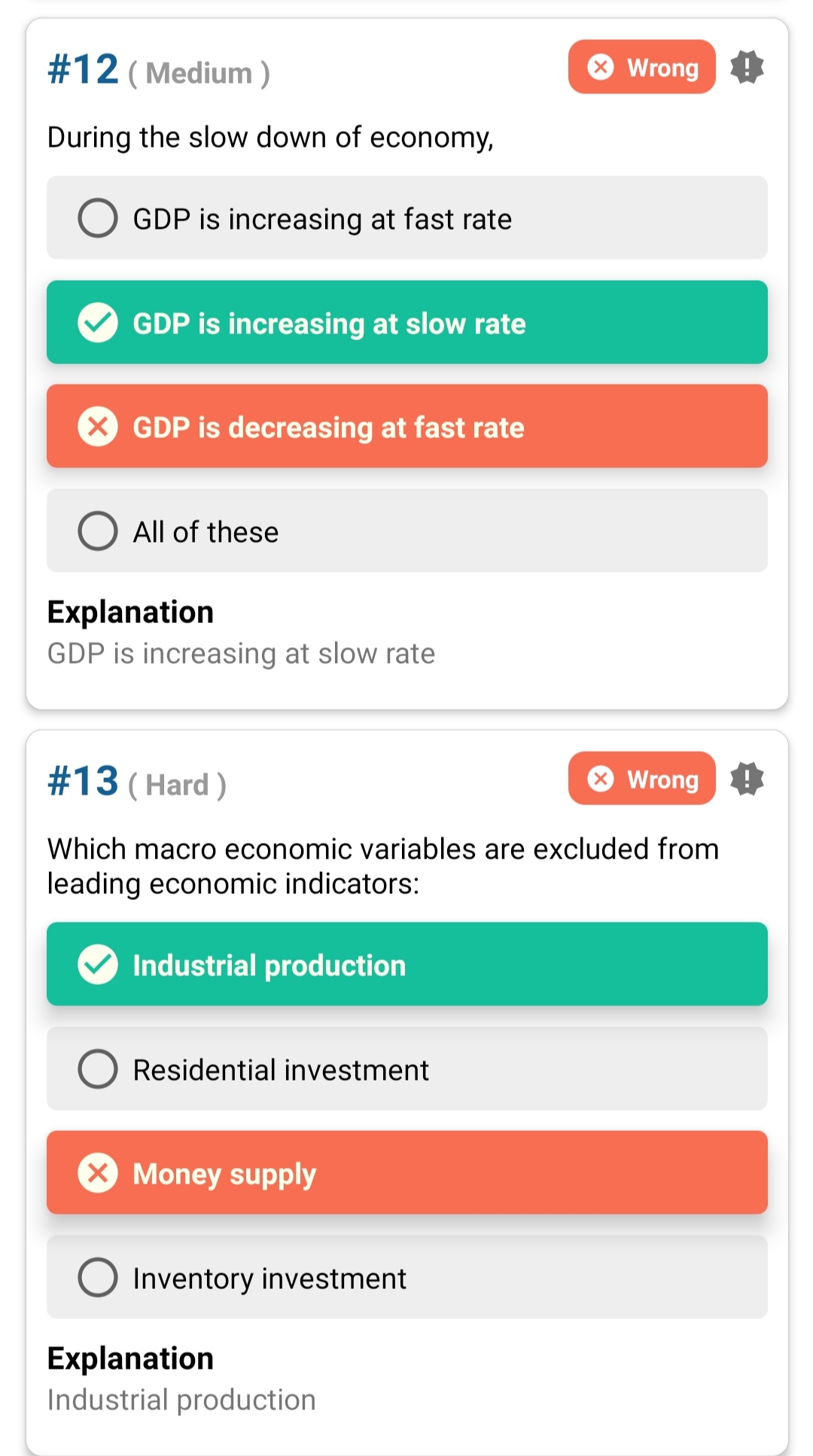Tap the 'GDP is increasing at slow rate' answer

[x=406, y=323]
